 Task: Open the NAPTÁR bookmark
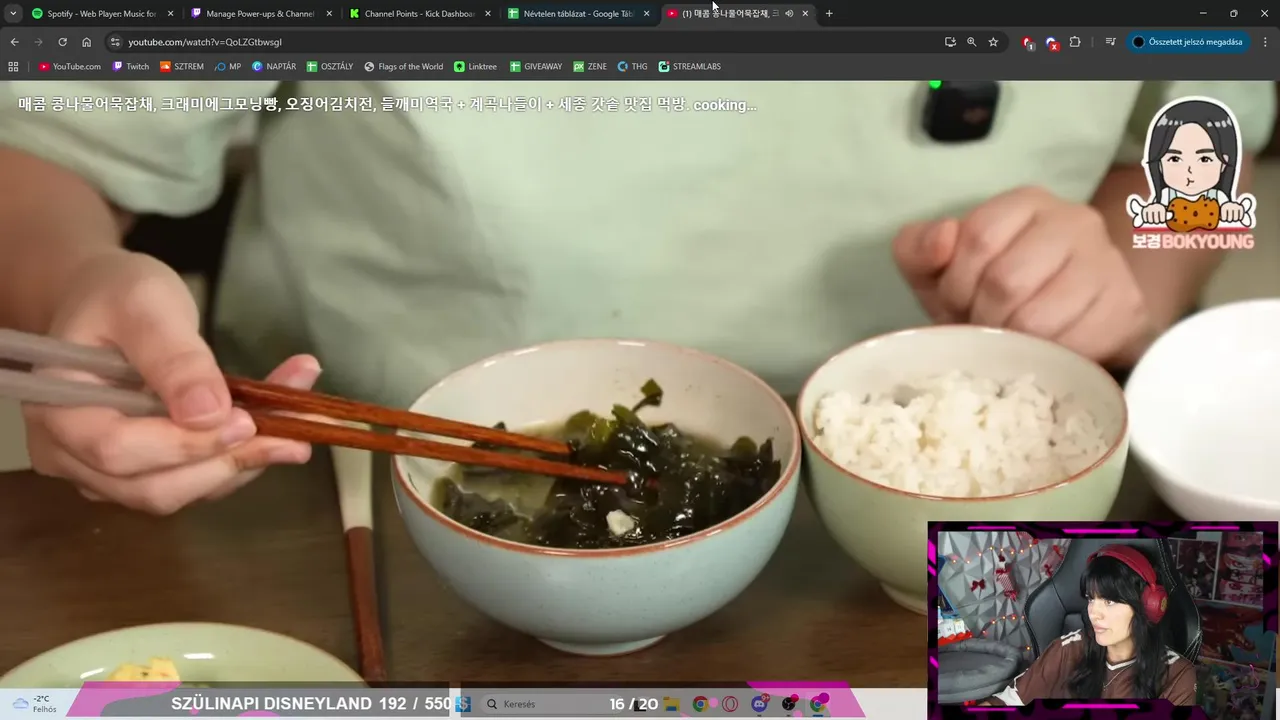point(274,66)
